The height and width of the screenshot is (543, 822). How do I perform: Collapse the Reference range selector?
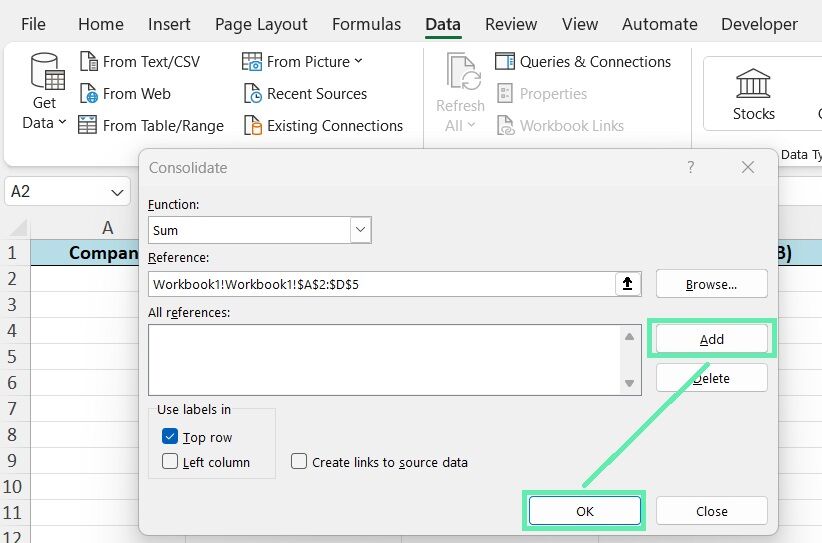[628, 284]
